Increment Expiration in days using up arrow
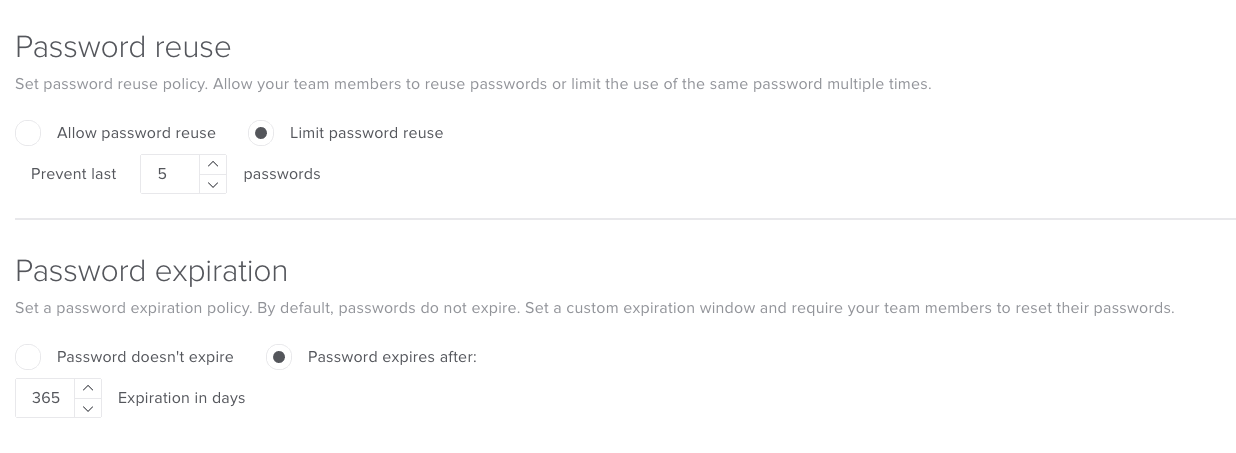The height and width of the screenshot is (453, 1236). [x=88, y=388]
